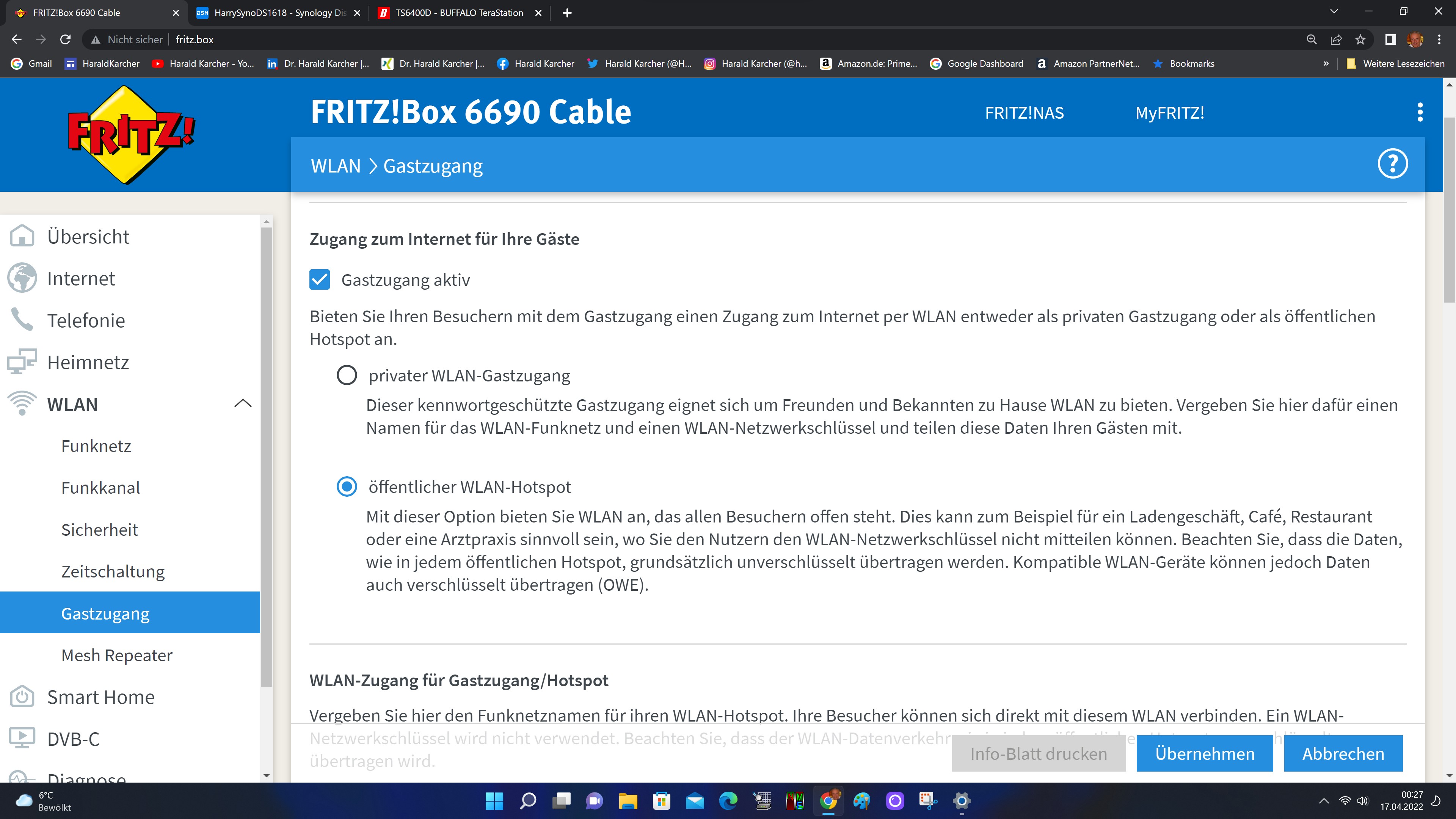The width and height of the screenshot is (1456, 819).
Task: Open Windows Start menu in taskbar
Action: (494, 800)
